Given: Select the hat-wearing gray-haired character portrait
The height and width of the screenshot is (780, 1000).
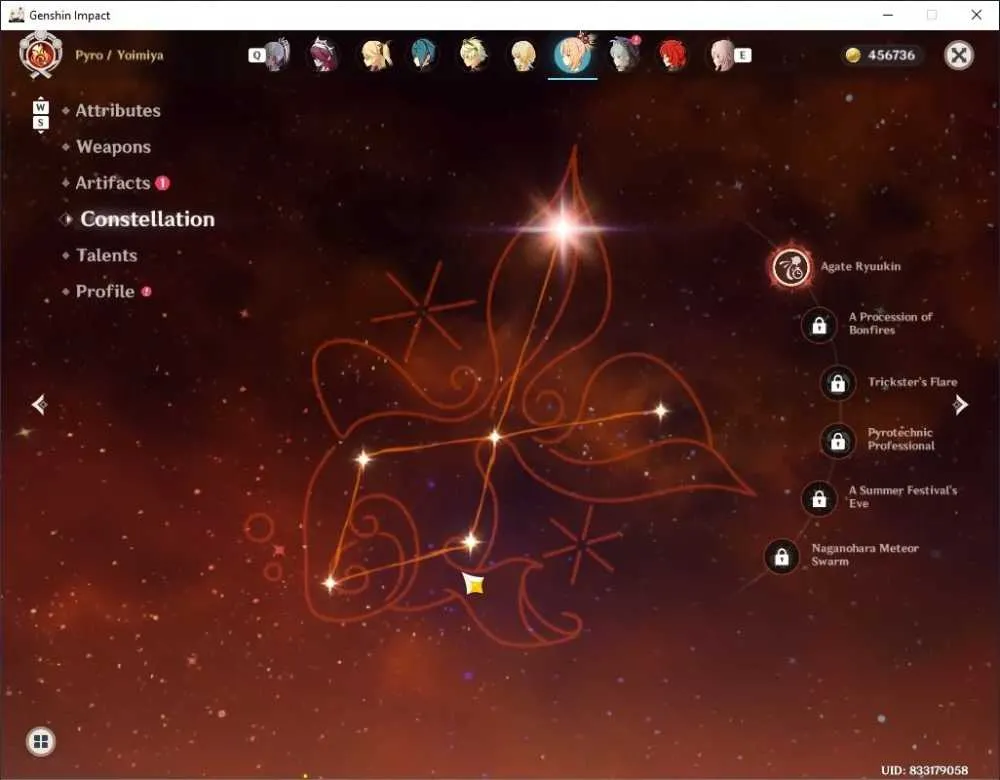Looking at the screenshot, I should pos(624,54).
